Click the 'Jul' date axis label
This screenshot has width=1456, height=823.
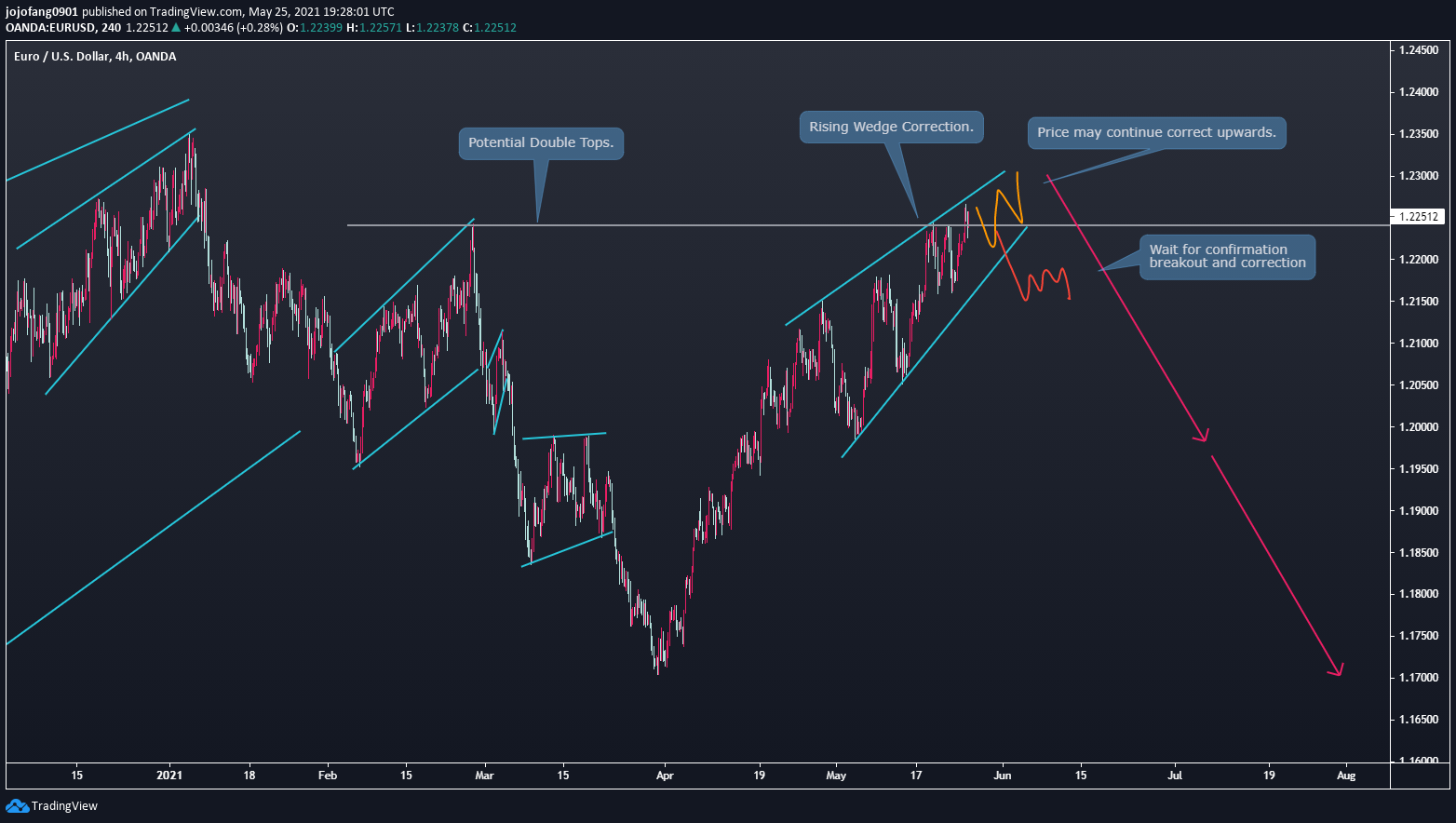[x=1175, y=775]
